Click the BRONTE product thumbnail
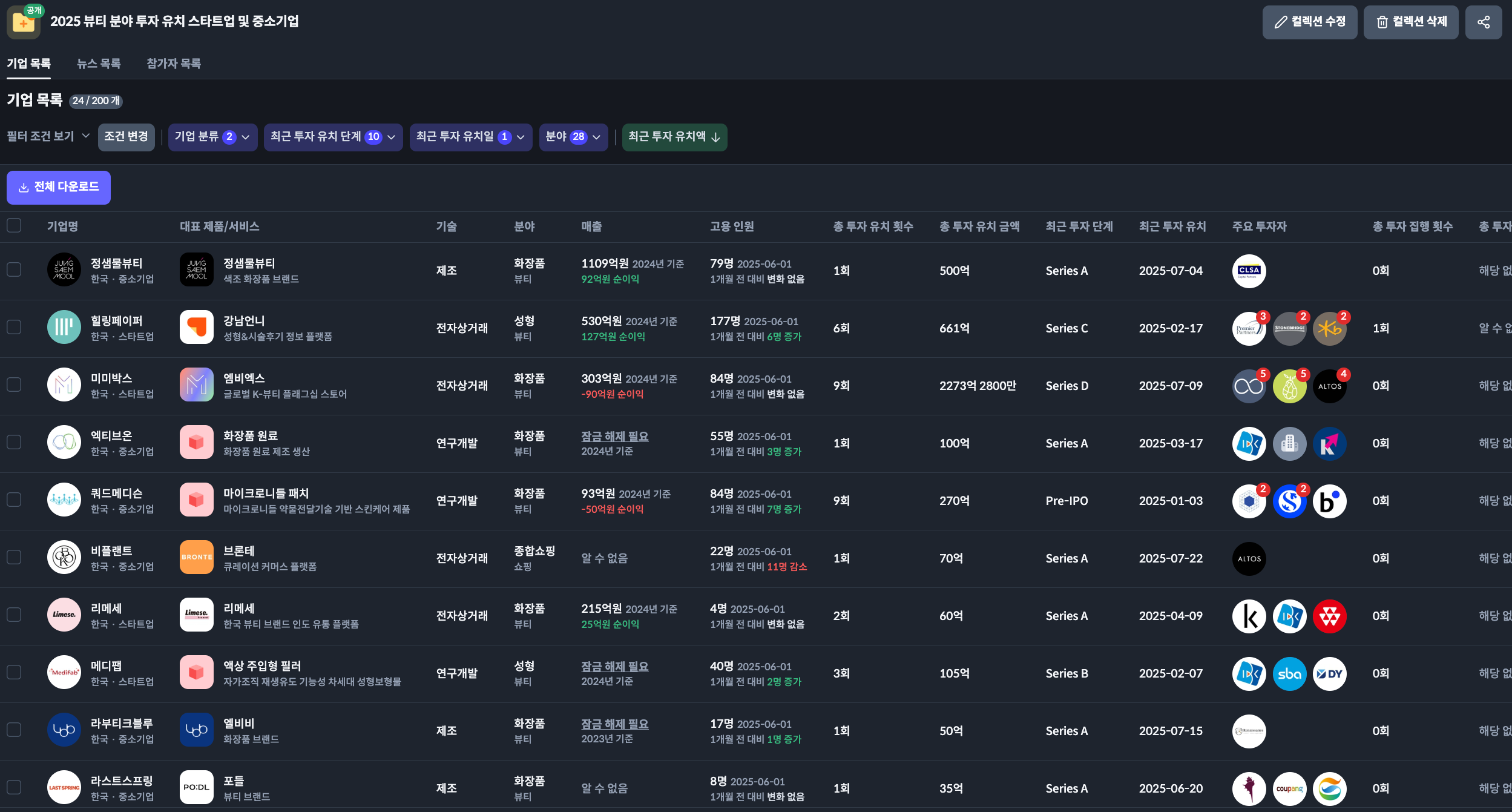 pos(196,557)
